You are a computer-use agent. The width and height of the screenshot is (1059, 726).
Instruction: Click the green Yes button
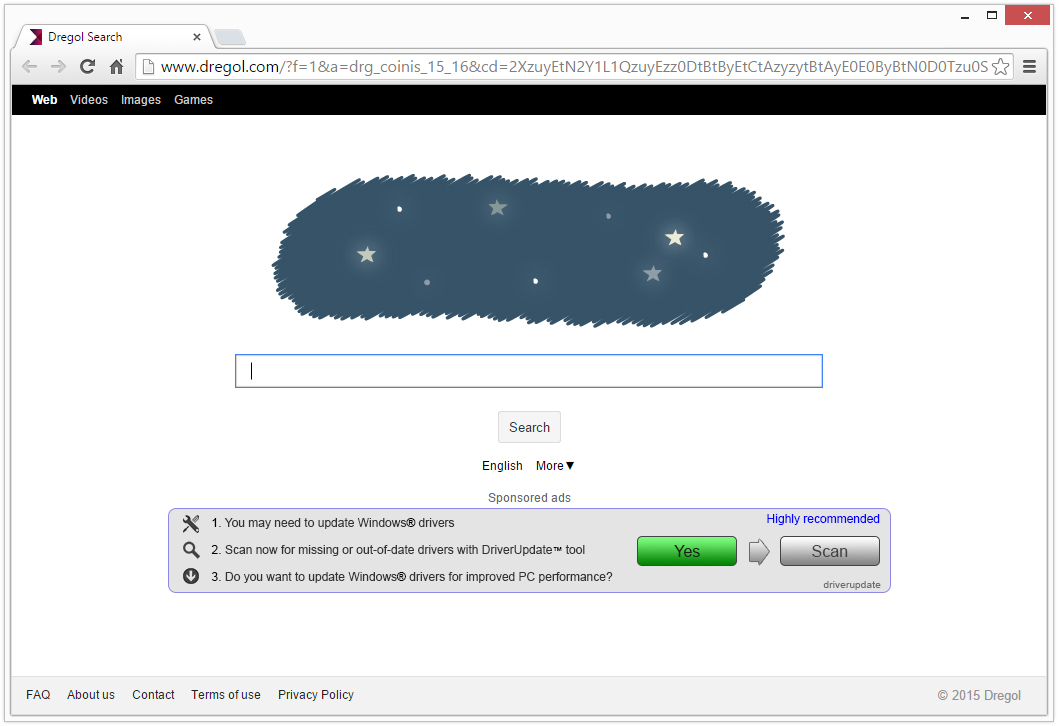[687, 551]
